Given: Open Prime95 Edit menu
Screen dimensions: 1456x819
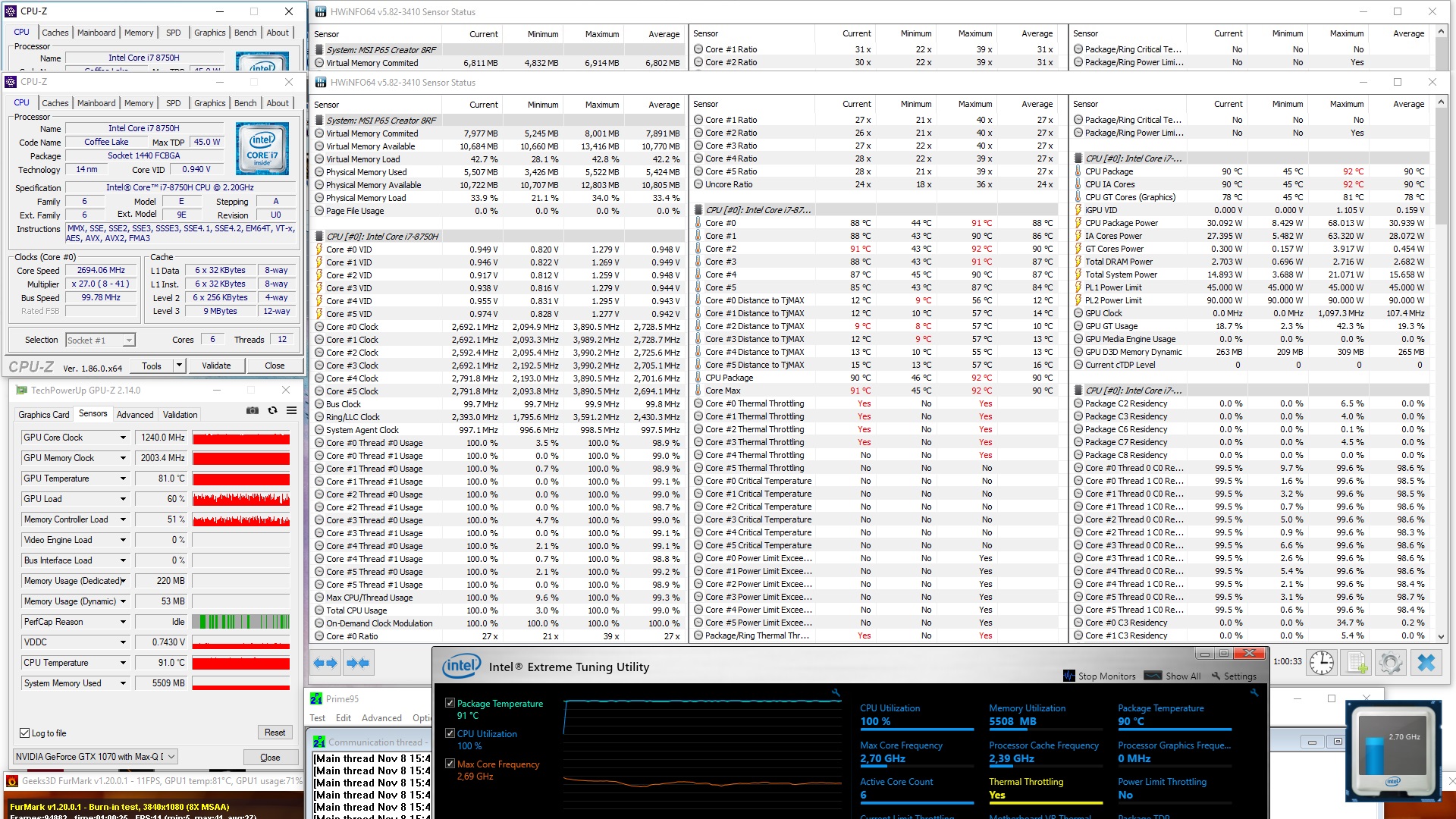Looking at the screenshot, I should tap(344, 718).
